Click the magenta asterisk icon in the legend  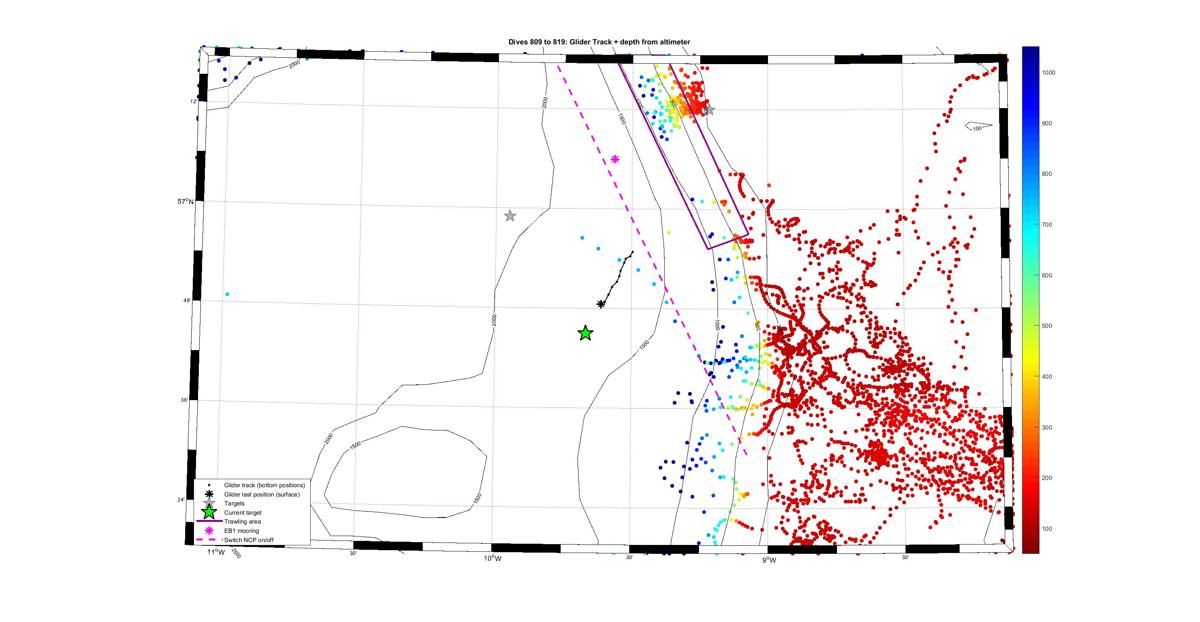click(x=209, y=530)
